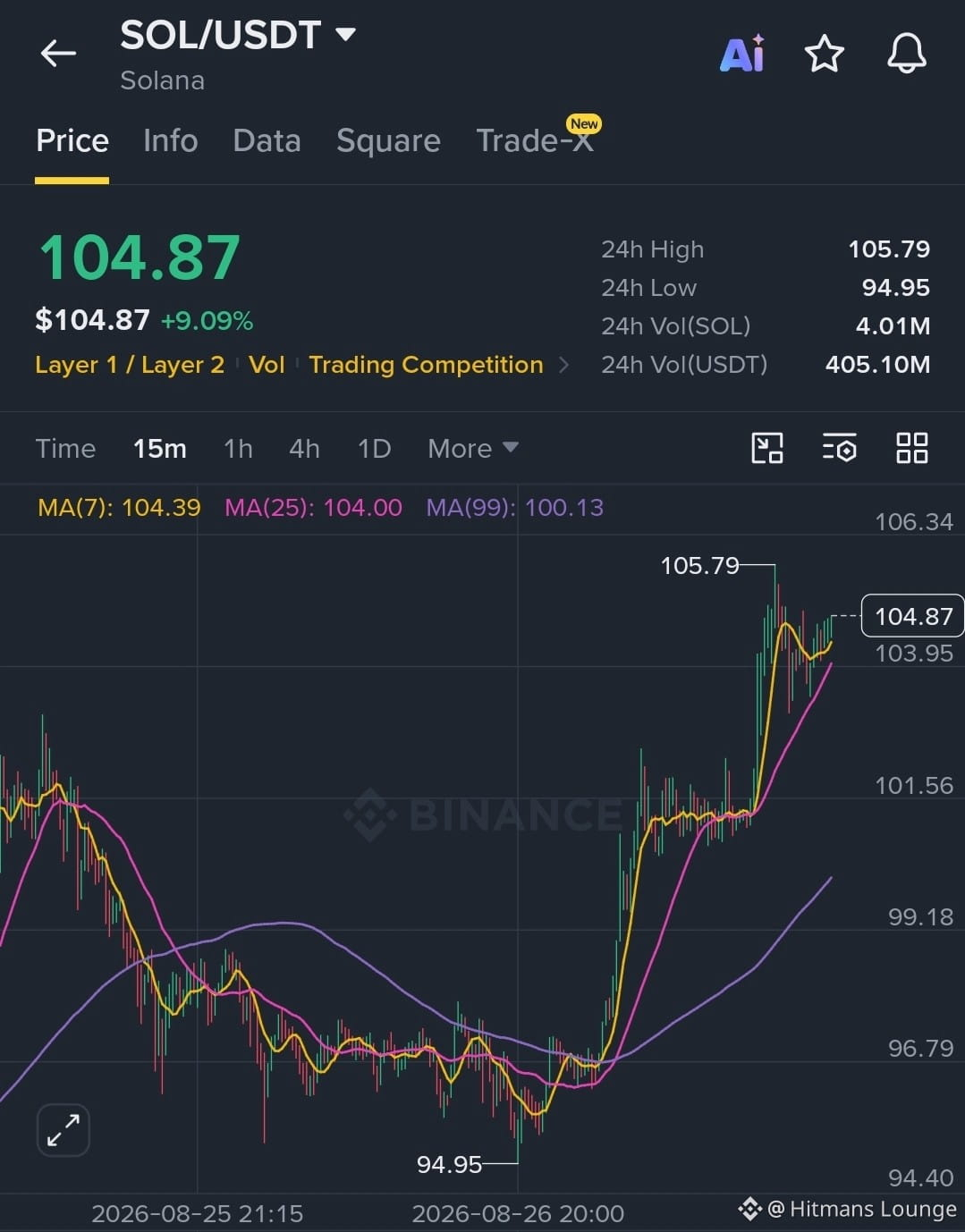
Task: Tap the MA(25): 104.00 indicator label
Action: pyautogui.click(x=313, y=508)
